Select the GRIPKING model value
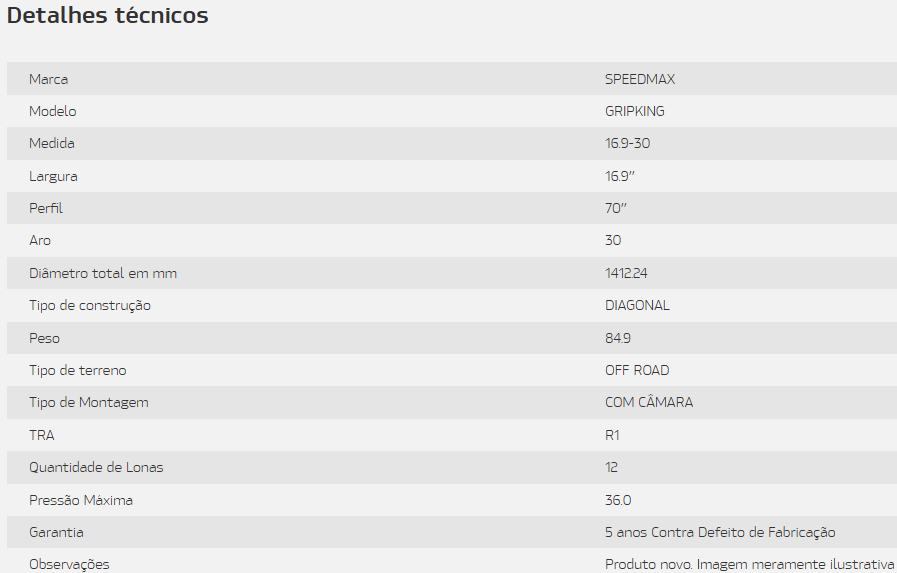 point(635,111)
